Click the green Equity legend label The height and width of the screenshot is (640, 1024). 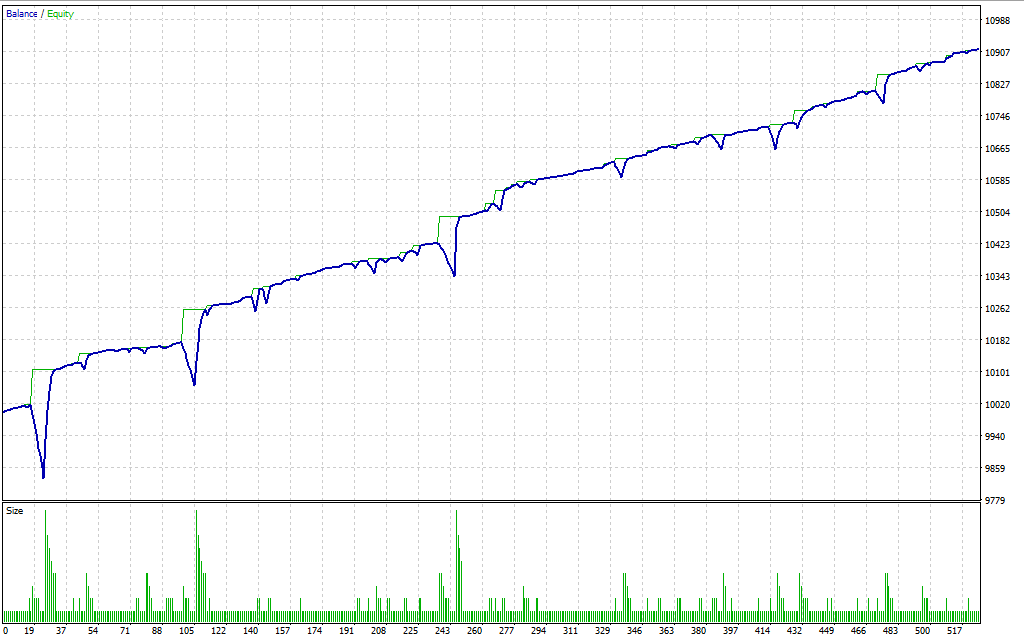pyautogui.click(x=60, y=14)
